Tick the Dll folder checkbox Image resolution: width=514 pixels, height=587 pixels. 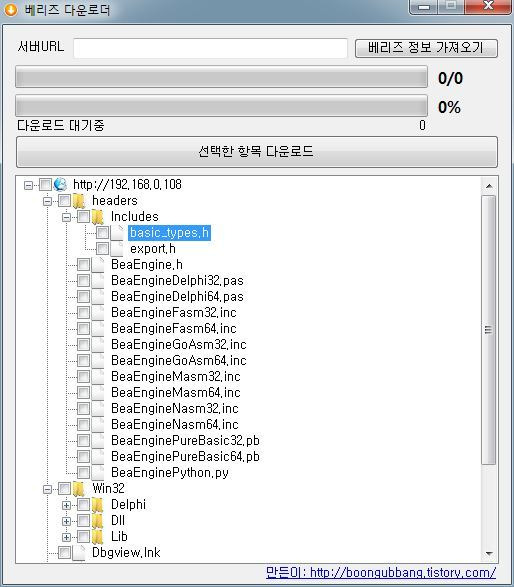[83, 521]
